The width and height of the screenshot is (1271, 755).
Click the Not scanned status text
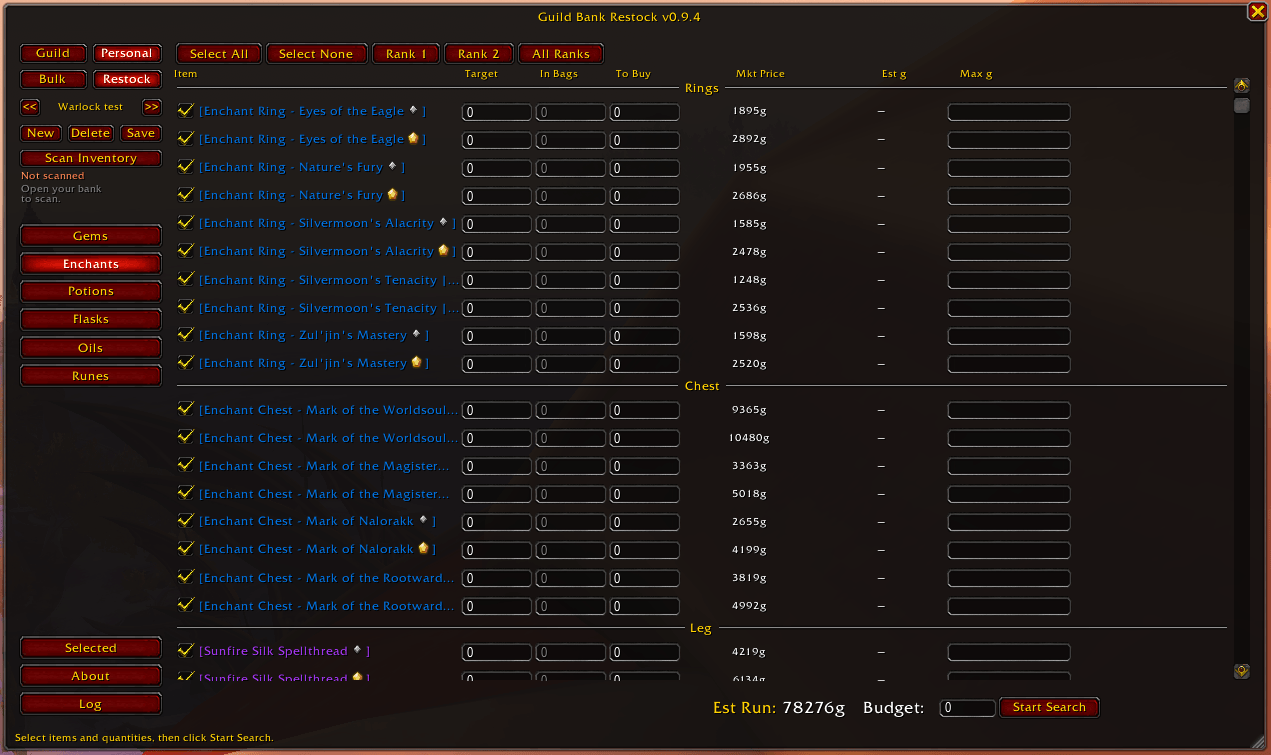pyautogui.click(x=53, y=176)
